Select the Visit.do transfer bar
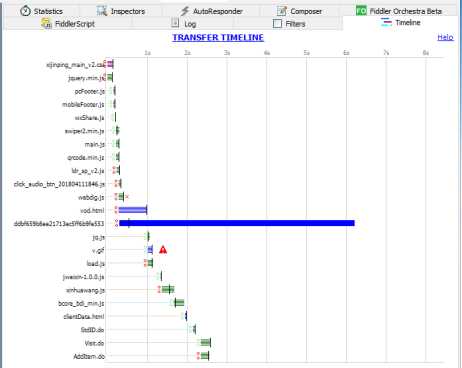462x368 pixels. coord(205,342)
